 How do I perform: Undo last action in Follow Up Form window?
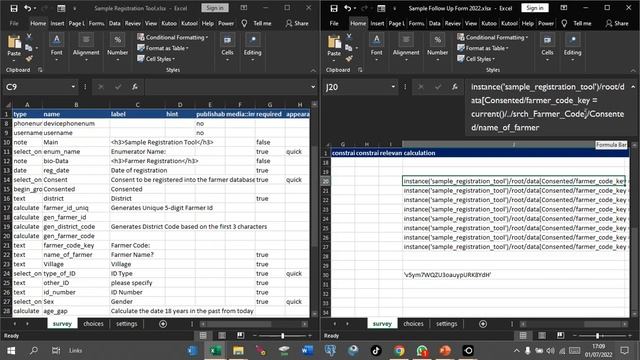point(347,8)
